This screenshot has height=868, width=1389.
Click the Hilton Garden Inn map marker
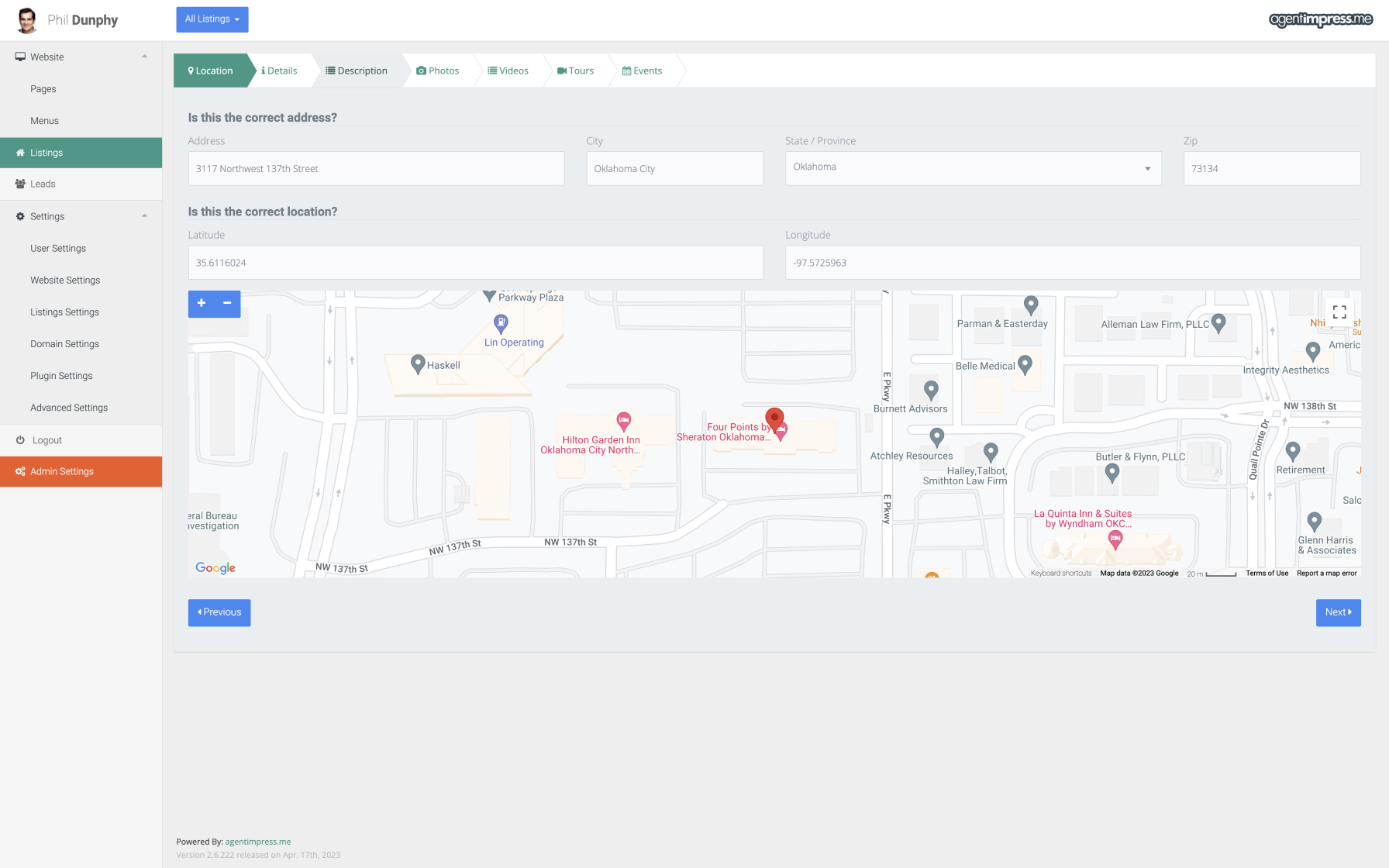(623, 421)
